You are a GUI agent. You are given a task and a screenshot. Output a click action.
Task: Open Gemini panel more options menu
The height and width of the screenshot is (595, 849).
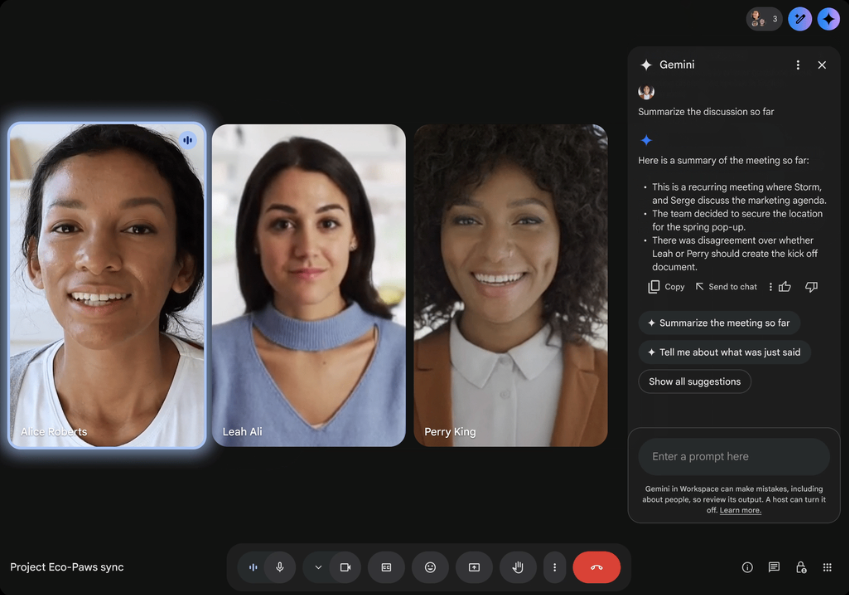(x=798, y=65)
